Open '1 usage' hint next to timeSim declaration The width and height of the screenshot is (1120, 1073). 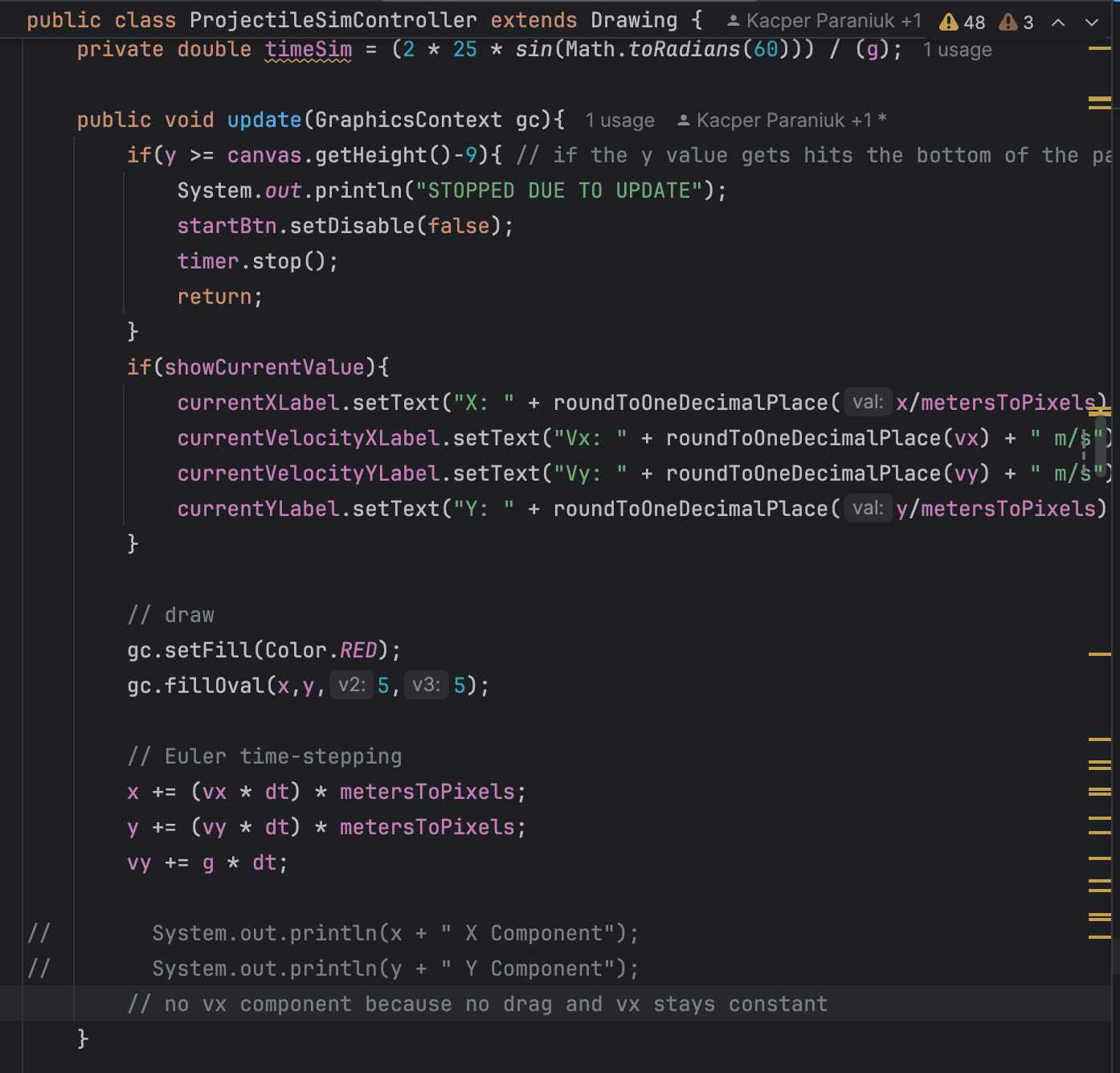(957, 50)
